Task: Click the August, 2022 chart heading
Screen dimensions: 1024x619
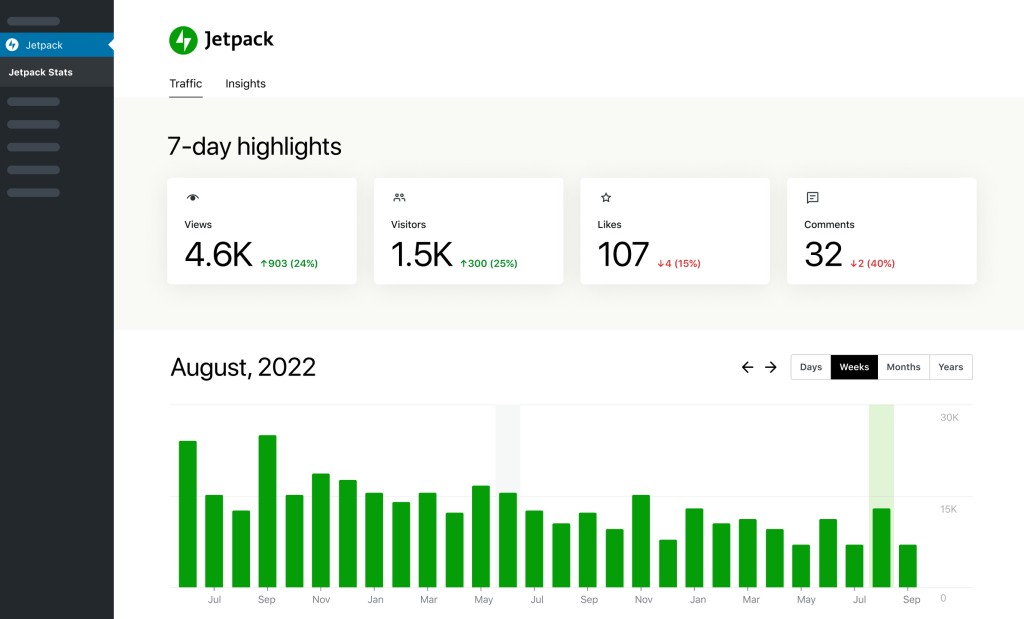Action: coord(243,367)
